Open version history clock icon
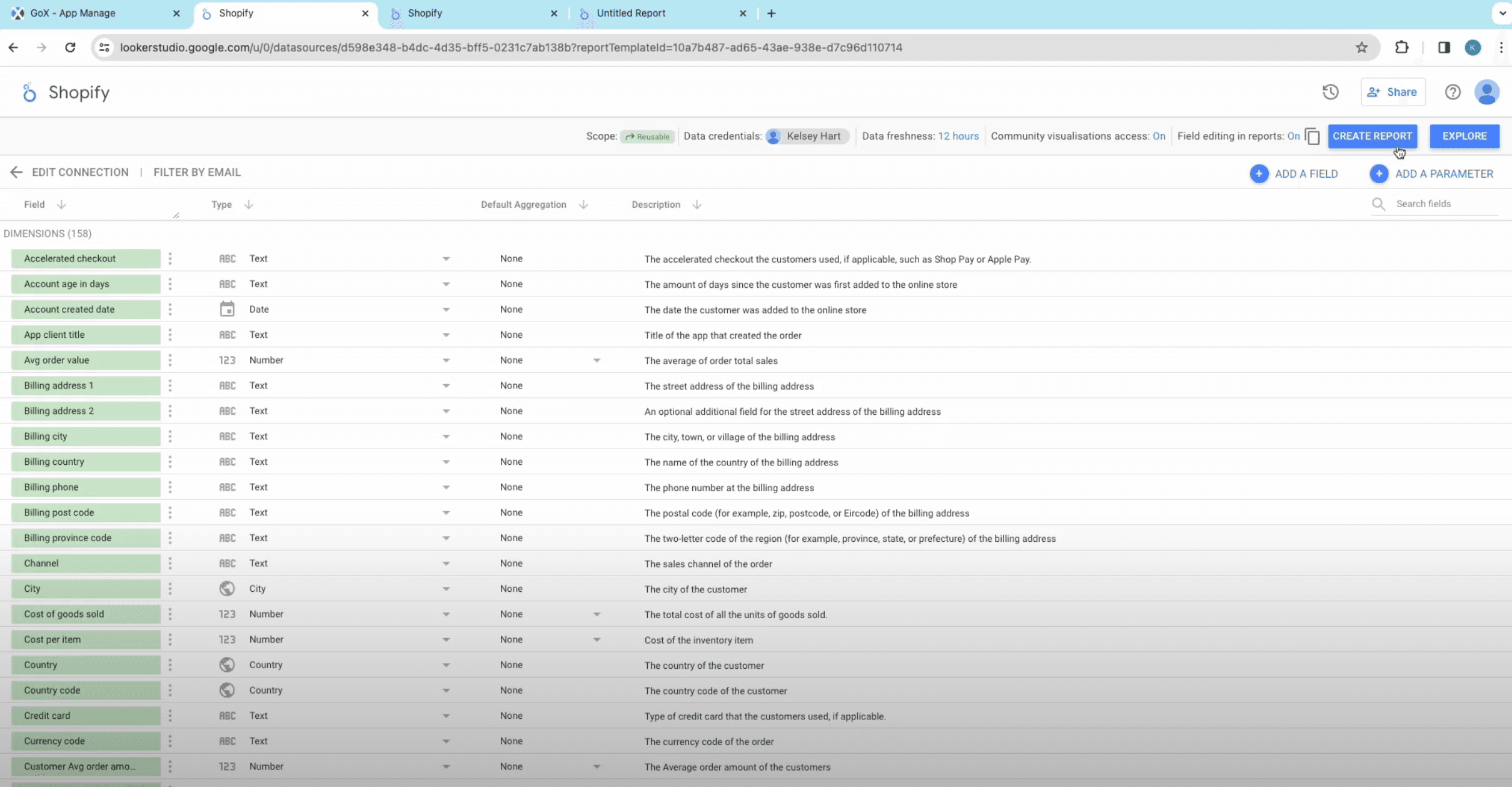 click(1330, 92)
